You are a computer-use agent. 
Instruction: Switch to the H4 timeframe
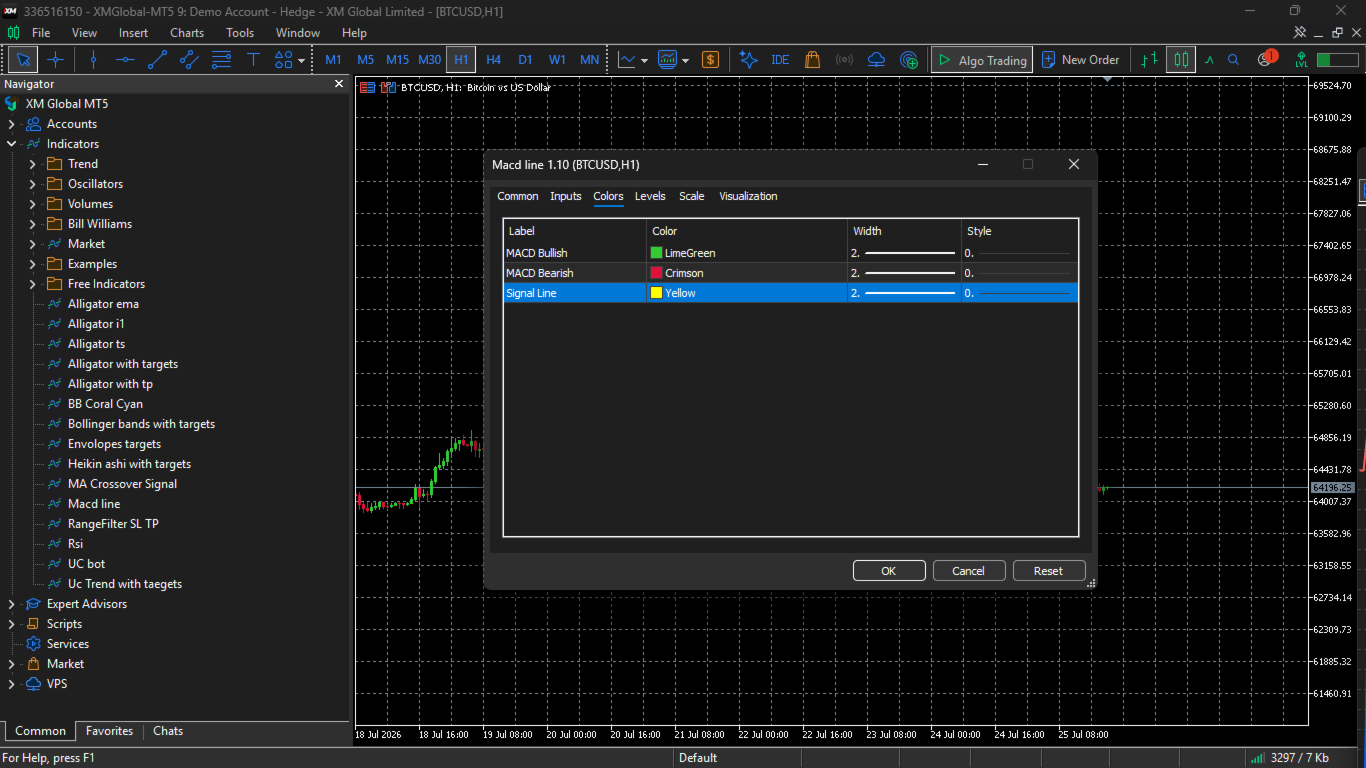493,60
